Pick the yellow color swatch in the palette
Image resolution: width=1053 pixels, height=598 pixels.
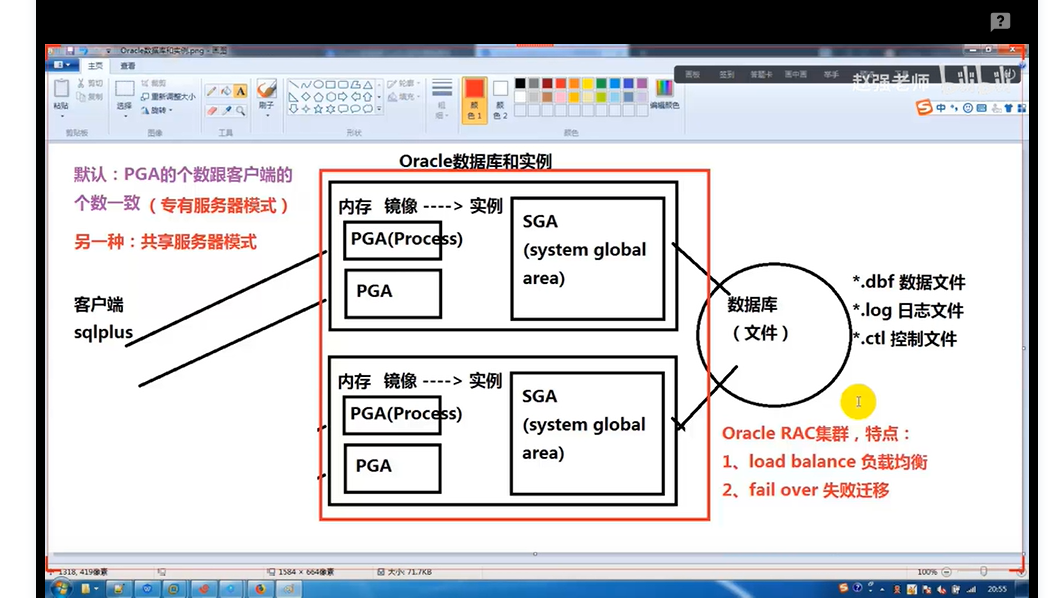[588, 83]
